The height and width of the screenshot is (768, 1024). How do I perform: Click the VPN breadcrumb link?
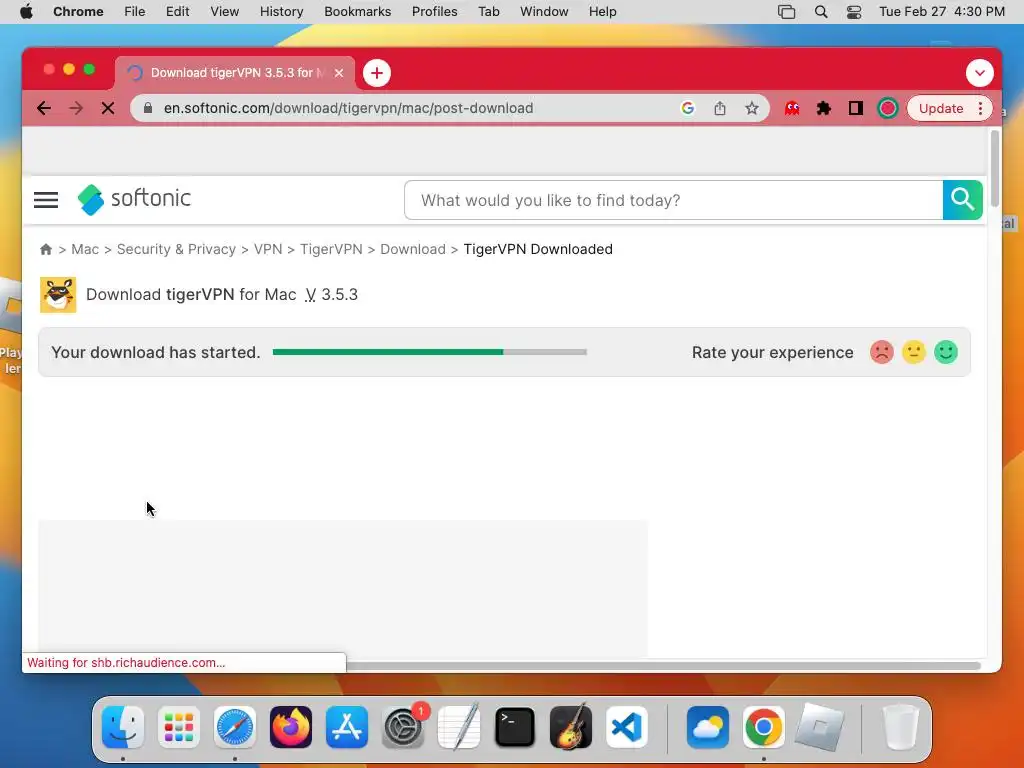pos(268,249)
